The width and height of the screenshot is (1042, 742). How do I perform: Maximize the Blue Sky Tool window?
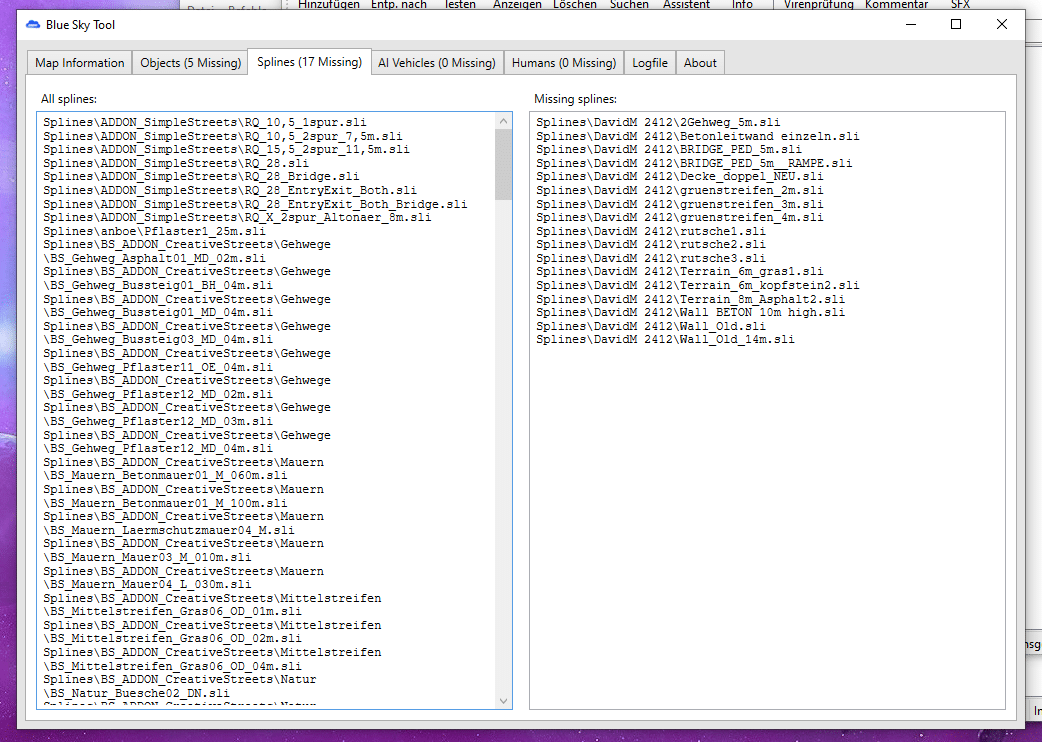(x=956, y=25)
